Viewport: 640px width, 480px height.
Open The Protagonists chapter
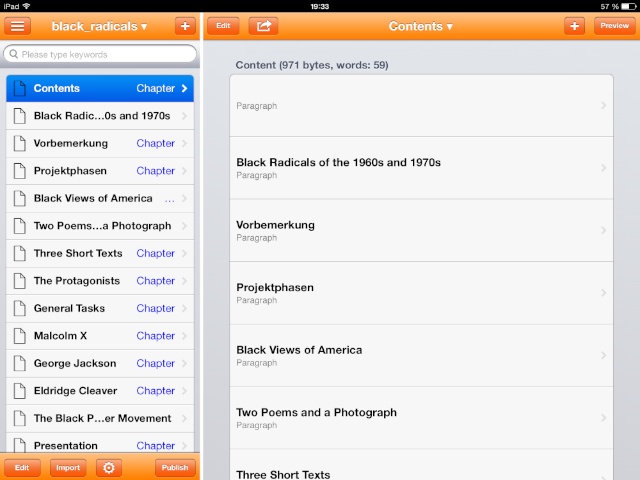tap(100, 281)
